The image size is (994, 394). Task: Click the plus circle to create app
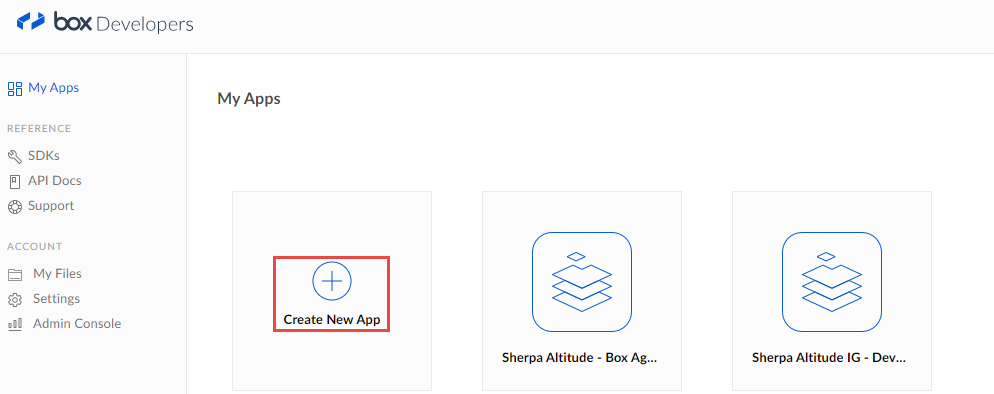click(x=332, y=281)
